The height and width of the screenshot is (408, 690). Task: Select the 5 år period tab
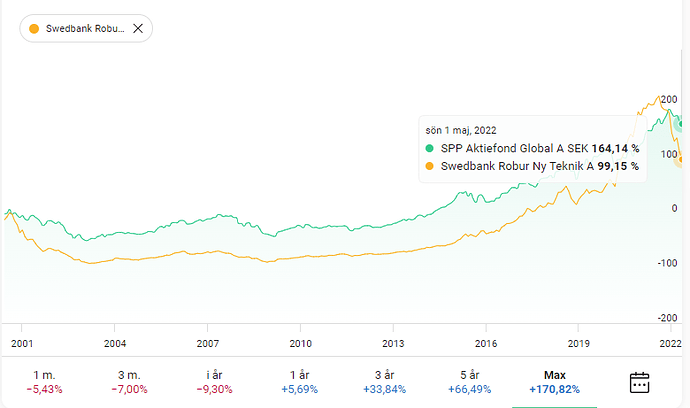click(469, 382)
